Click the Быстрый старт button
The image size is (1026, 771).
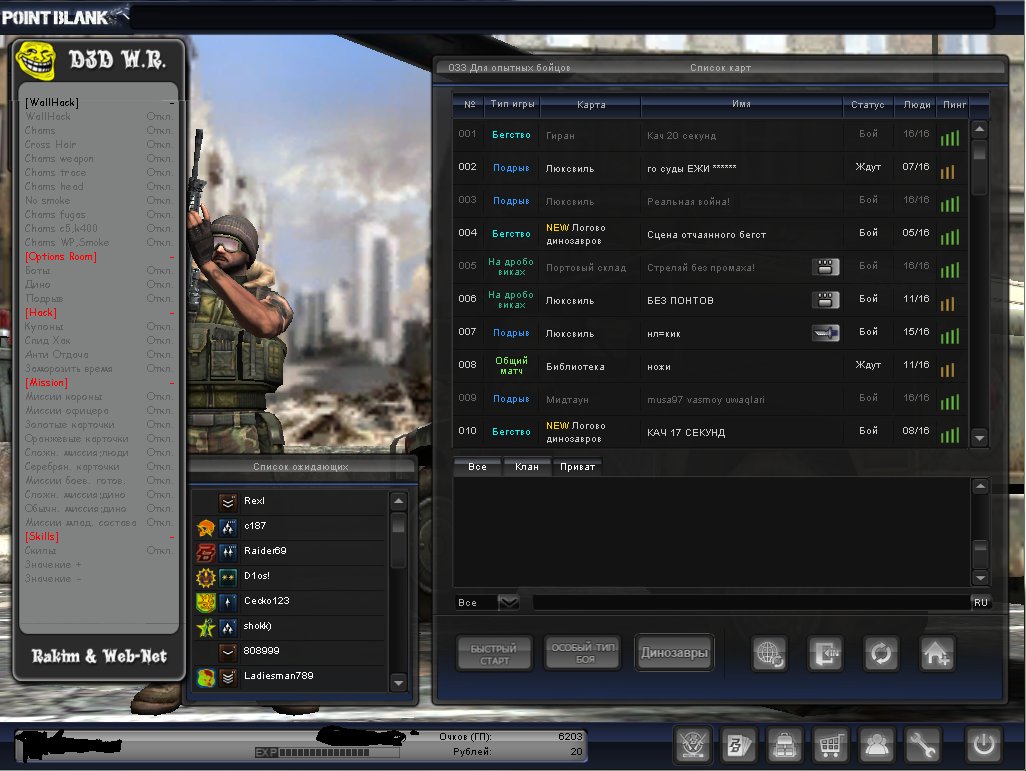coord(494,653)
